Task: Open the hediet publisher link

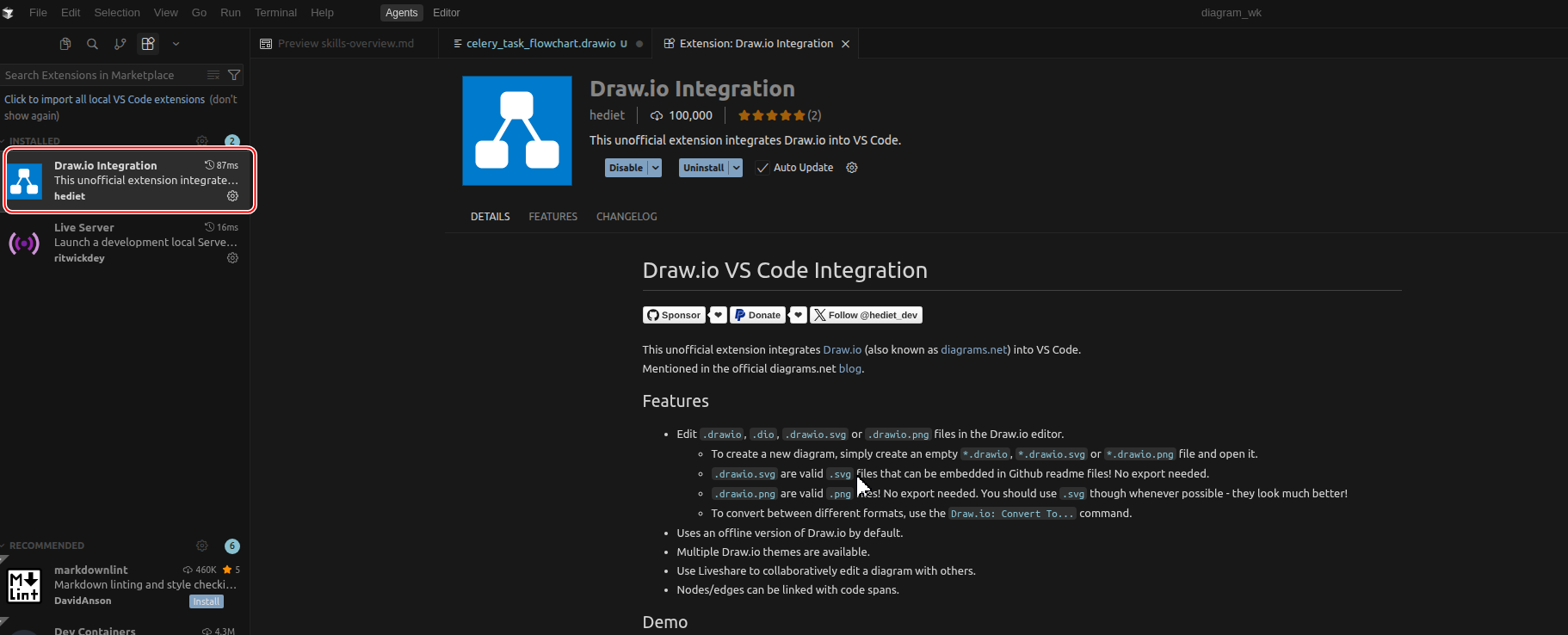Action: tap(607, 115)
